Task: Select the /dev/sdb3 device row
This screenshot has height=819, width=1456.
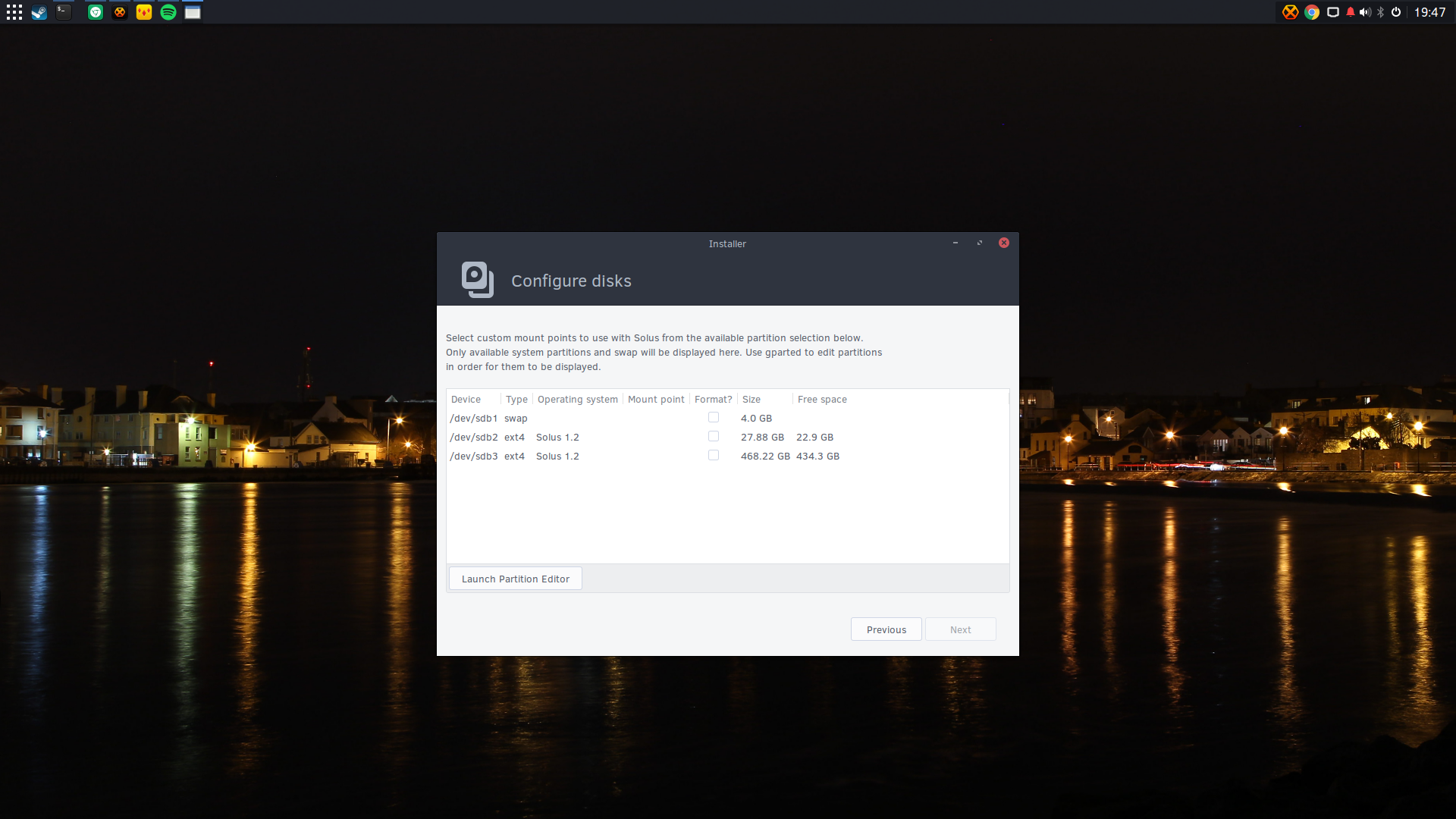Action: coord(728,456)
